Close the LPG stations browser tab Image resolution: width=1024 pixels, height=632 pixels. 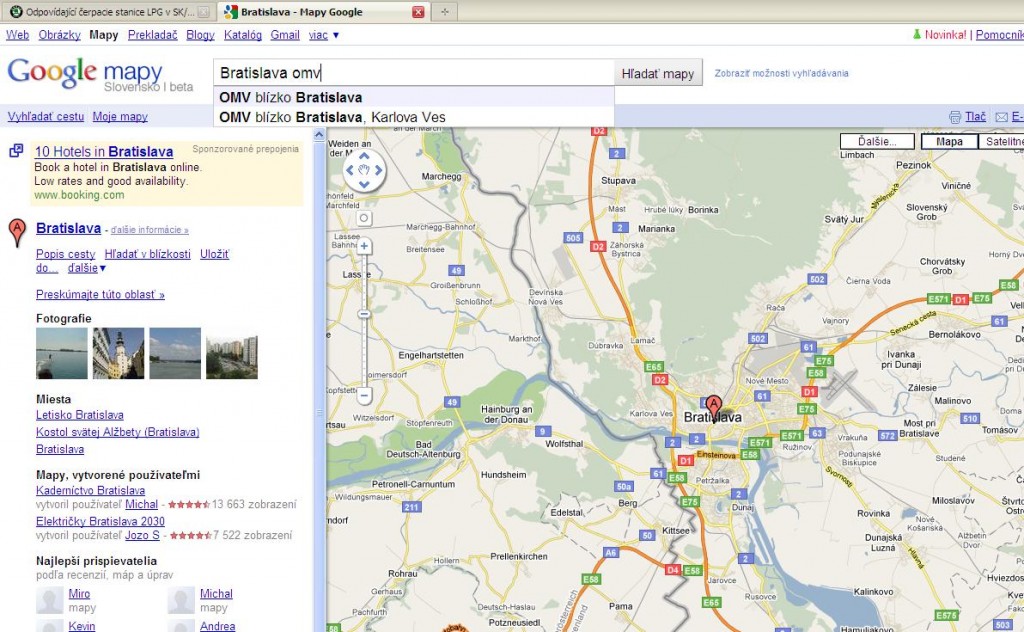click(204, 12)
